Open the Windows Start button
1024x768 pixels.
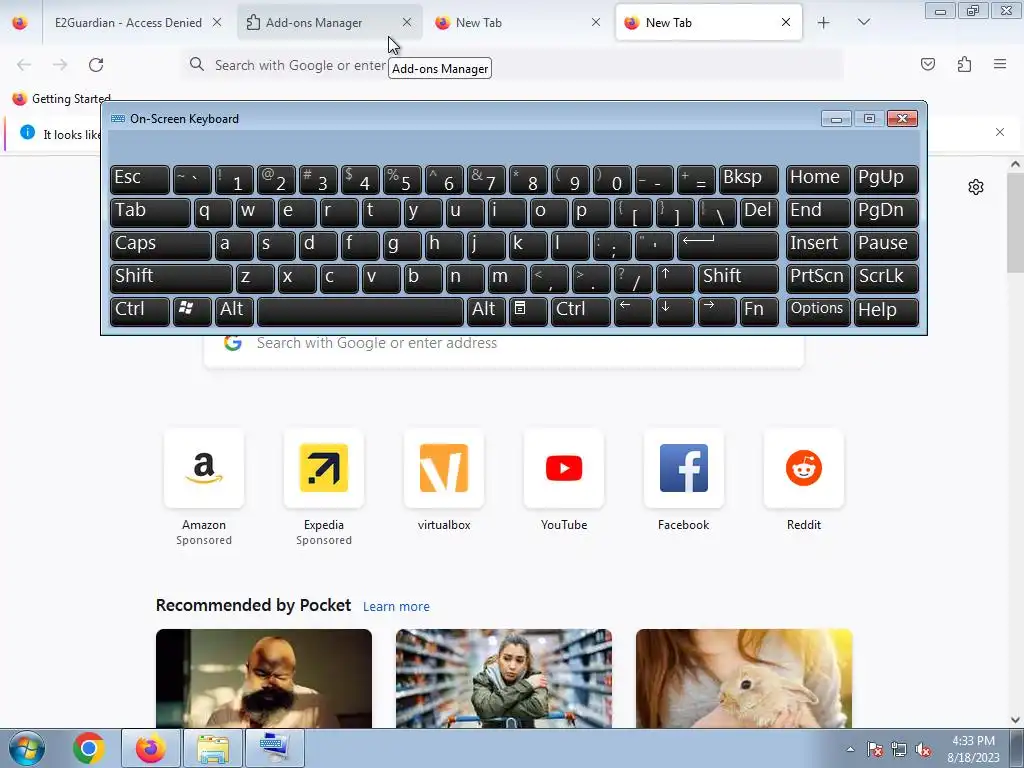[27, 748]
